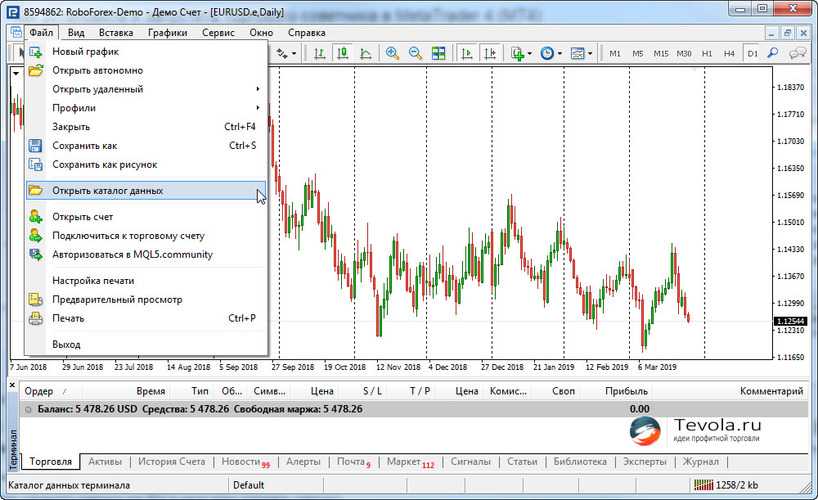Choose Открыть каталог данных menu entry
This screenshot has height=500, width=818.
pyautogui.click(x=108, y=190)
